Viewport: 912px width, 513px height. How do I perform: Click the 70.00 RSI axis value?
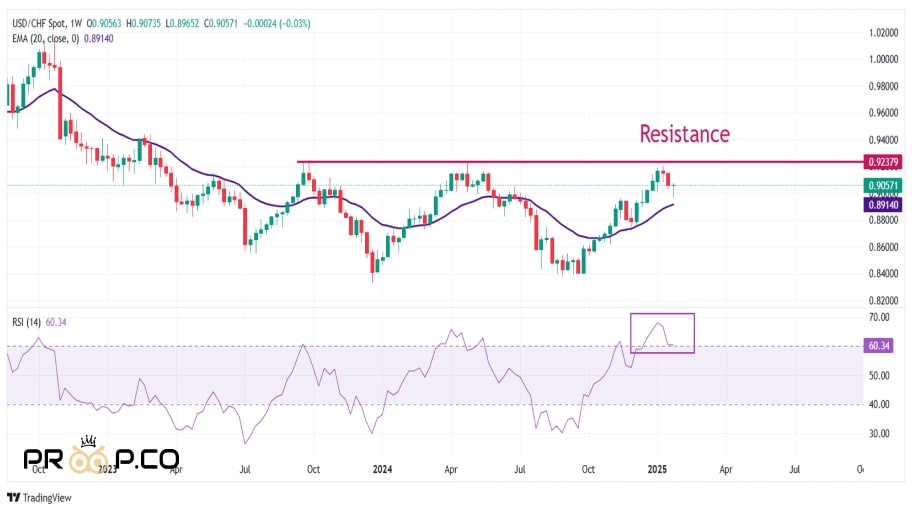[x=879, y=318]
